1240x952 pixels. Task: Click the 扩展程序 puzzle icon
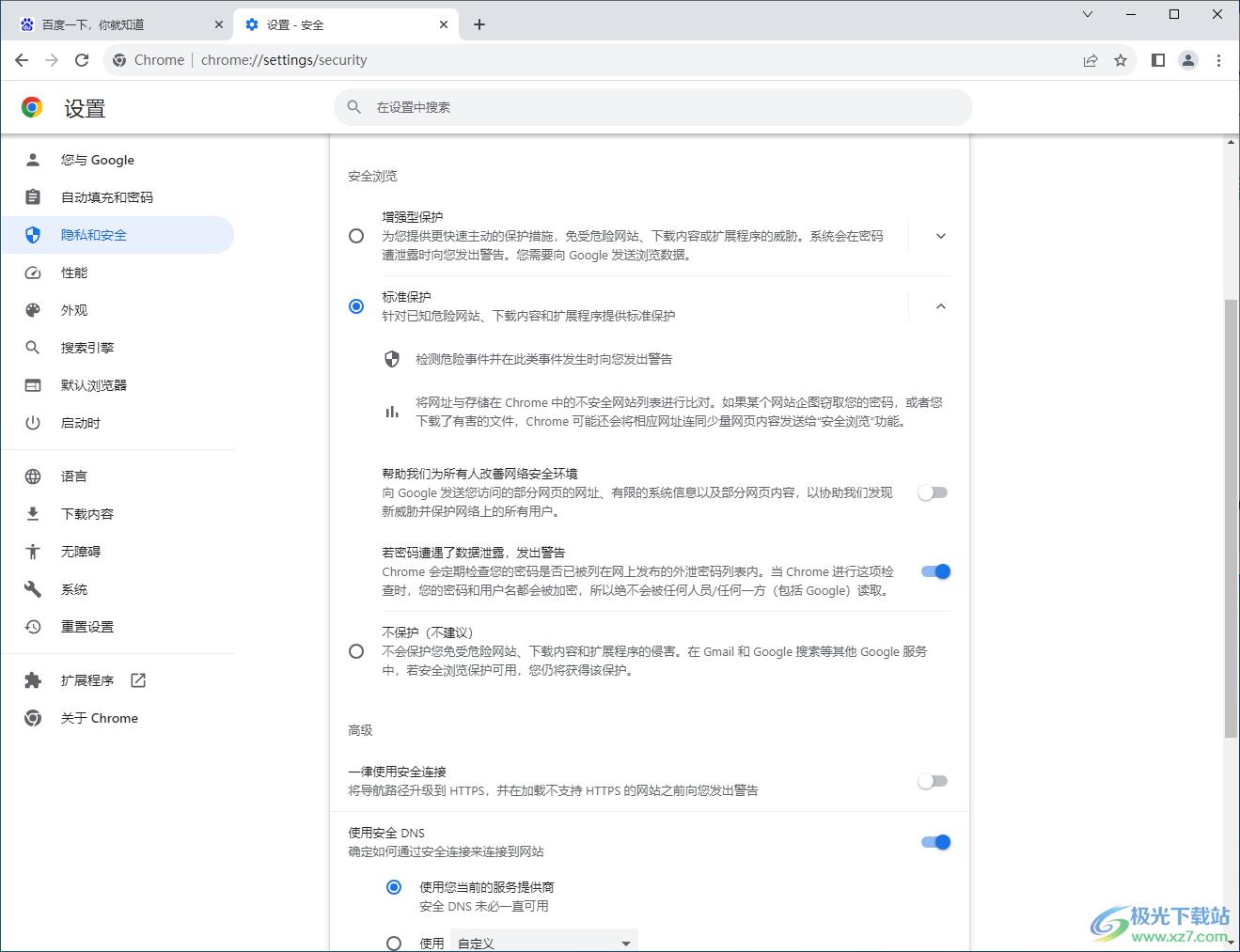pyautogui.click(x=33, y=680)
